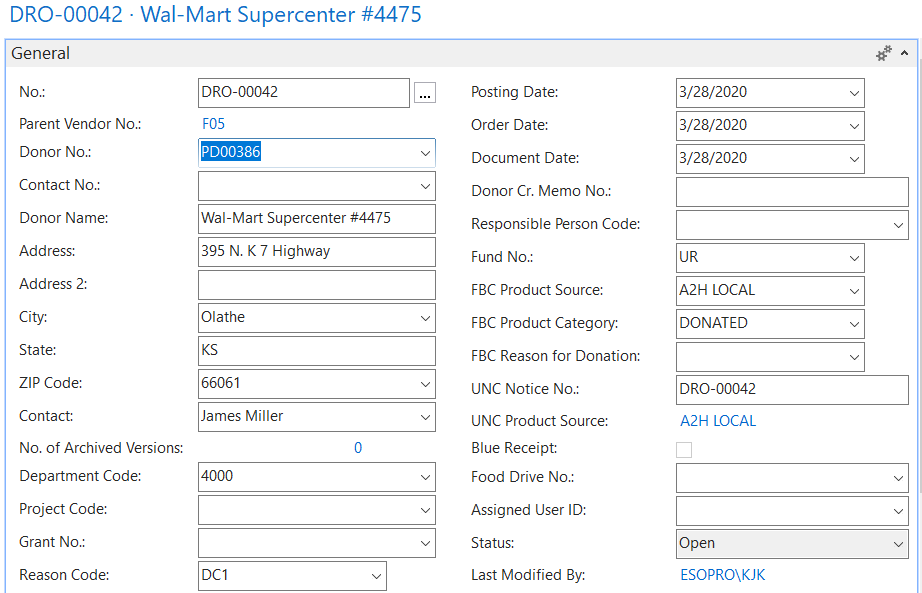Viewport: 922px width, 593px height.
Task: Toggle the Blue Receipt checkbox
Action: coord(684,450)
